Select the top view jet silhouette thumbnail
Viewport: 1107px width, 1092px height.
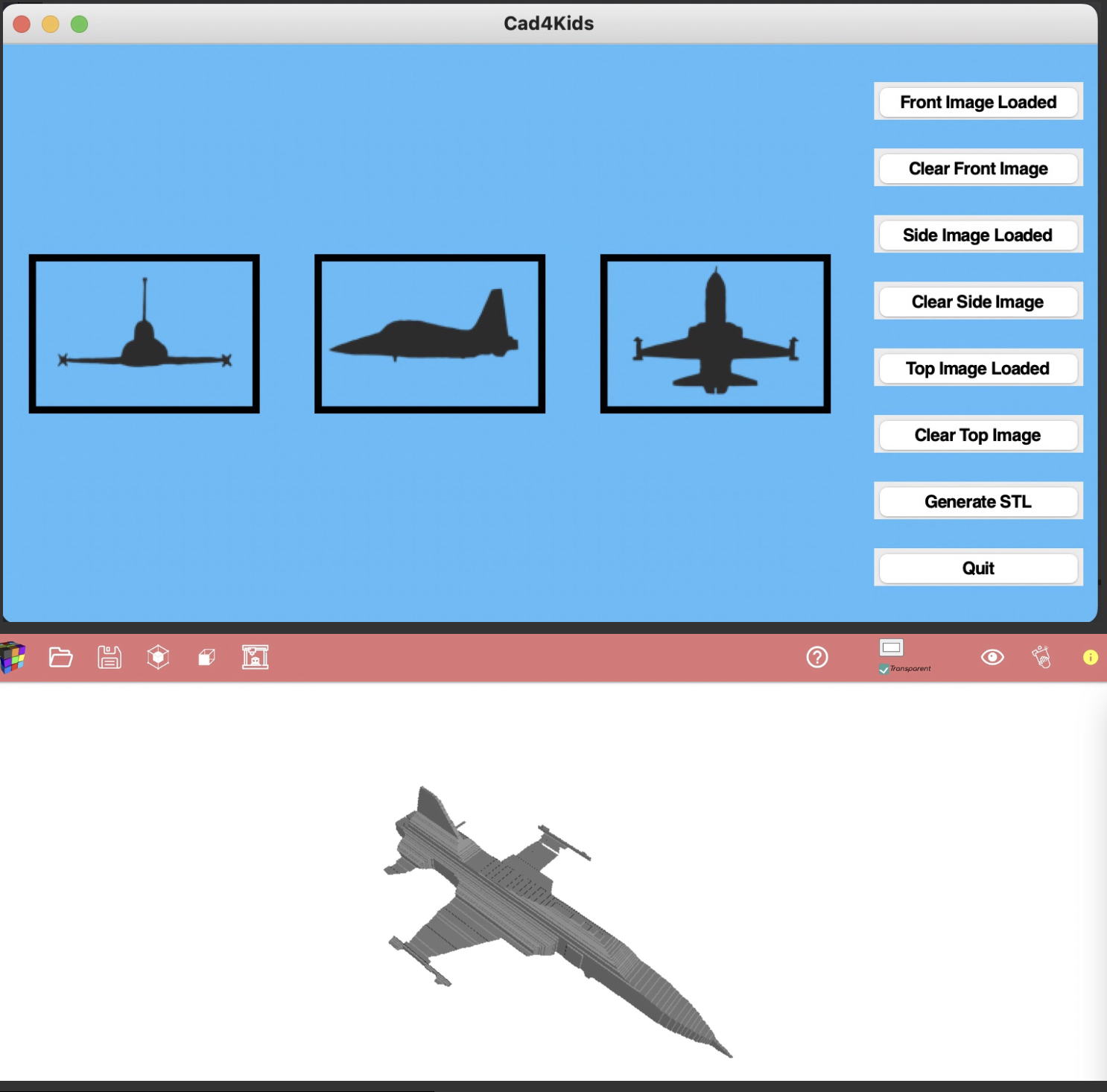pyautogui.click(x=715, y=334)
